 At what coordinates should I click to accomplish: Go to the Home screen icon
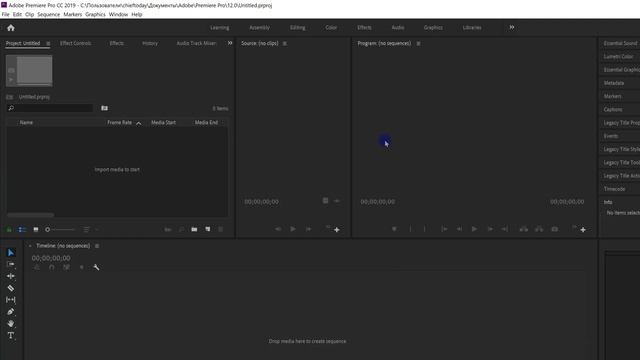tap(11, 28)
